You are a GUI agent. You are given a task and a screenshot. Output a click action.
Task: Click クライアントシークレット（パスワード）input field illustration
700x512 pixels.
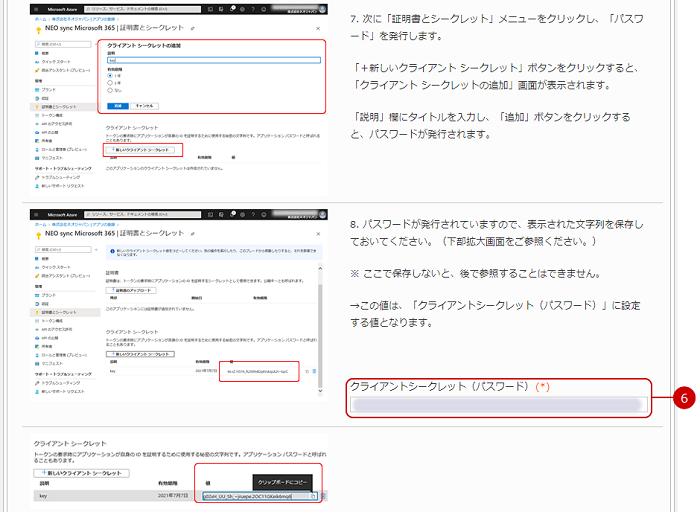click(x=499, y=404)
